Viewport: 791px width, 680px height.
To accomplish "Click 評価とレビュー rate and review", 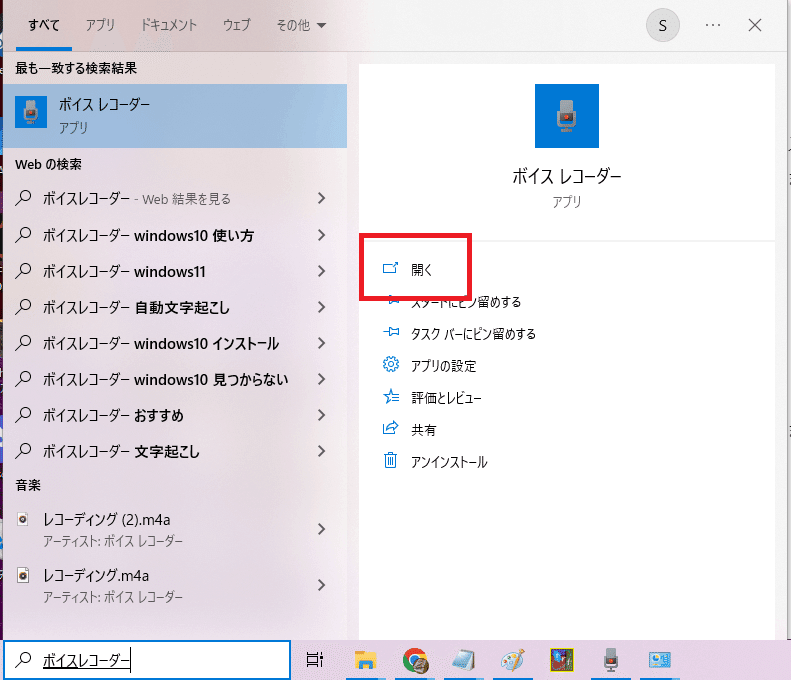I will click(x=446, y=398).
